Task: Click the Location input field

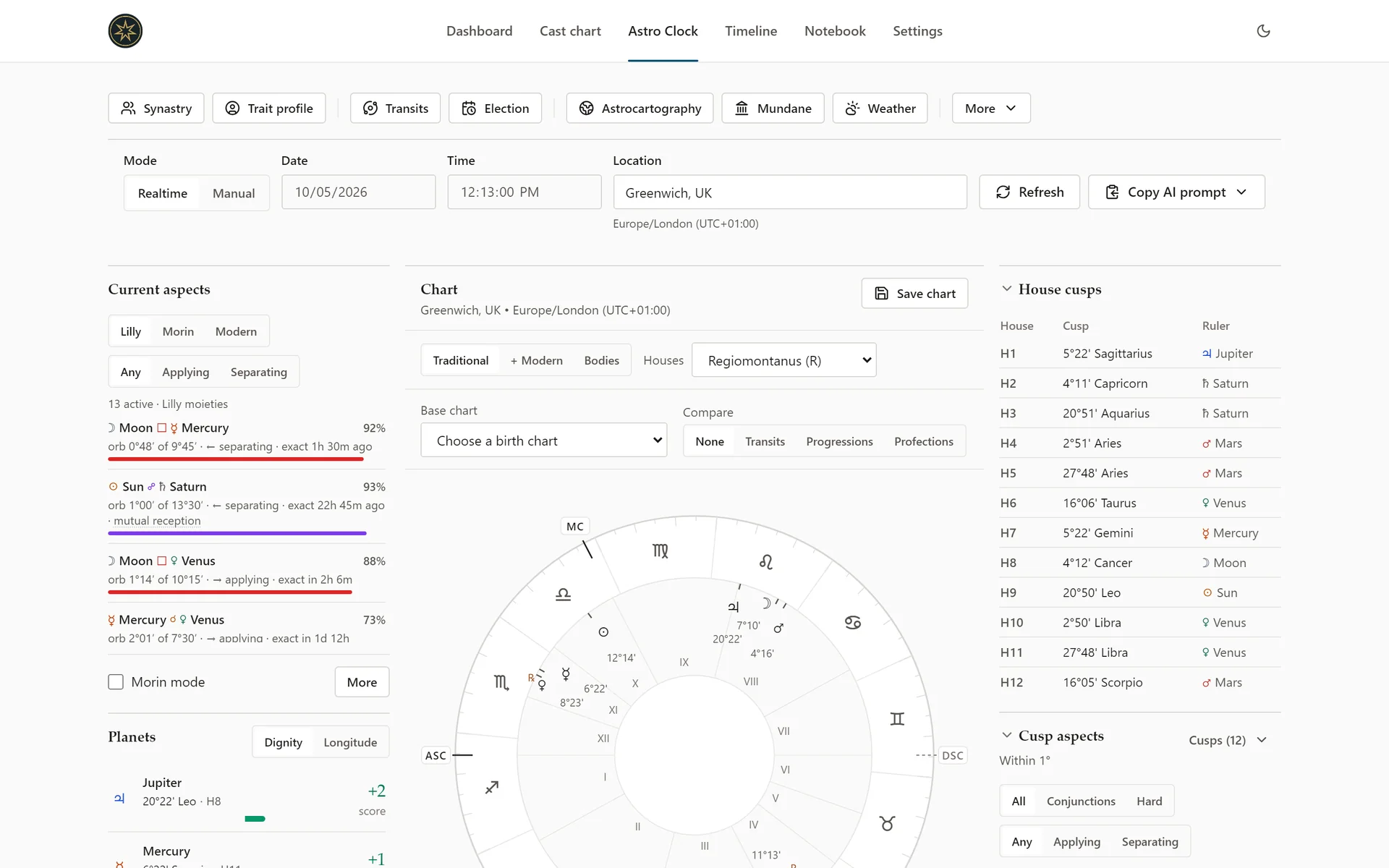Action: (x=790, y=192)
